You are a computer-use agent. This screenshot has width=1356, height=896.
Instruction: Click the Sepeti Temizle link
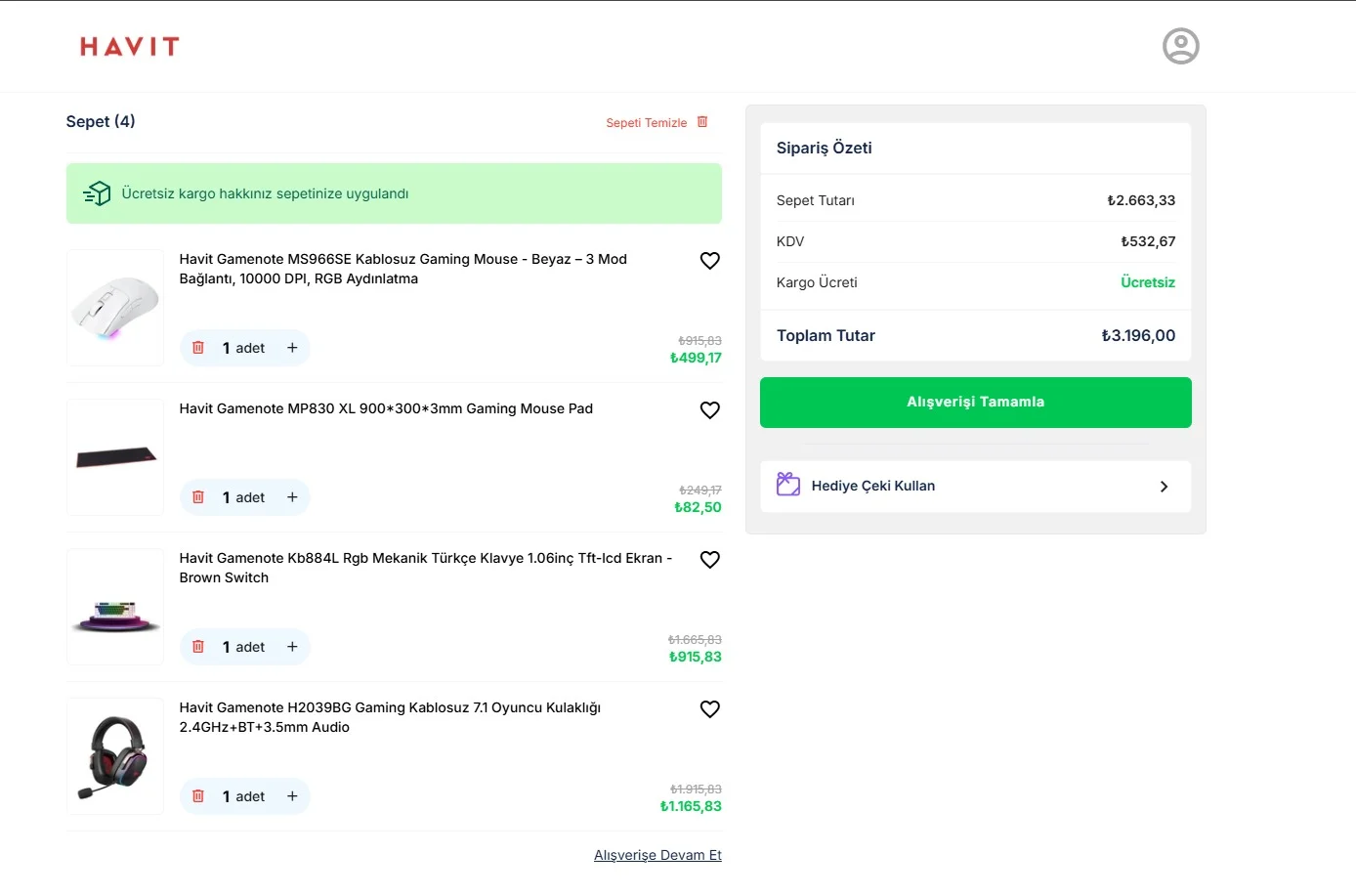[x=646, y=123]
